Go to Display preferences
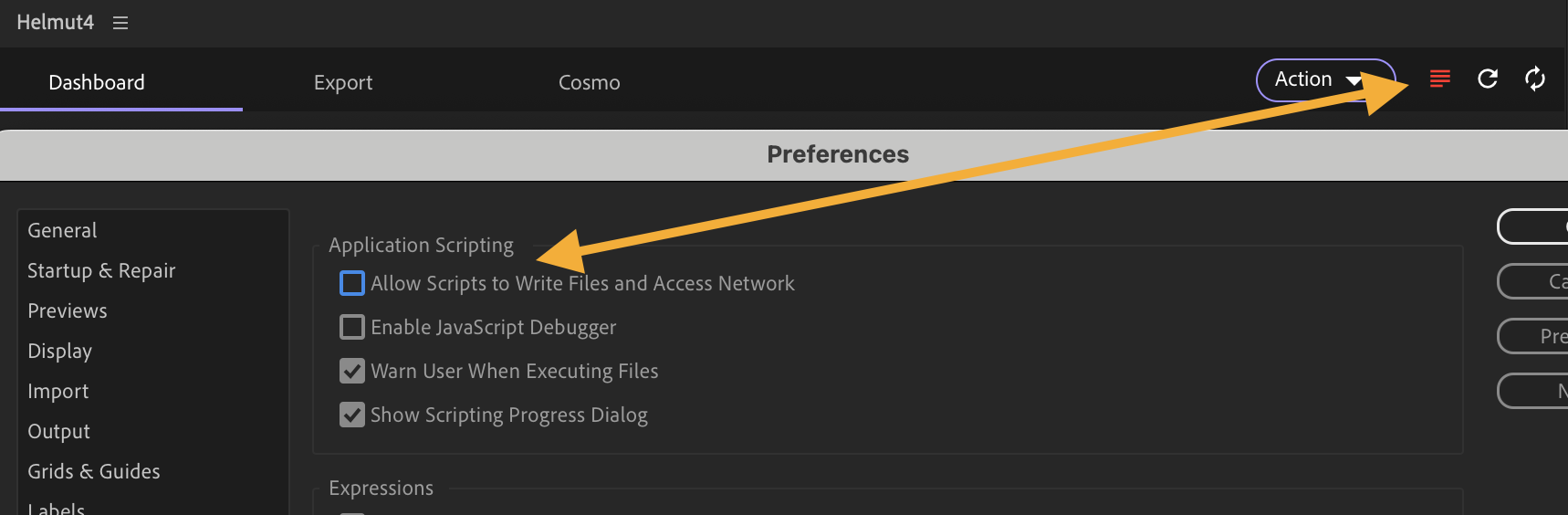The image size is (1568, 515). pyautogui.click(x=60, y=351)
